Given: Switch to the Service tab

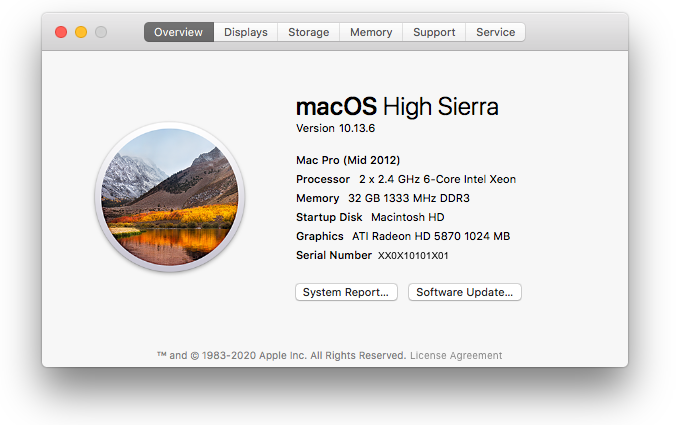Looking at the screenshot, I should [x=495, y=32].
